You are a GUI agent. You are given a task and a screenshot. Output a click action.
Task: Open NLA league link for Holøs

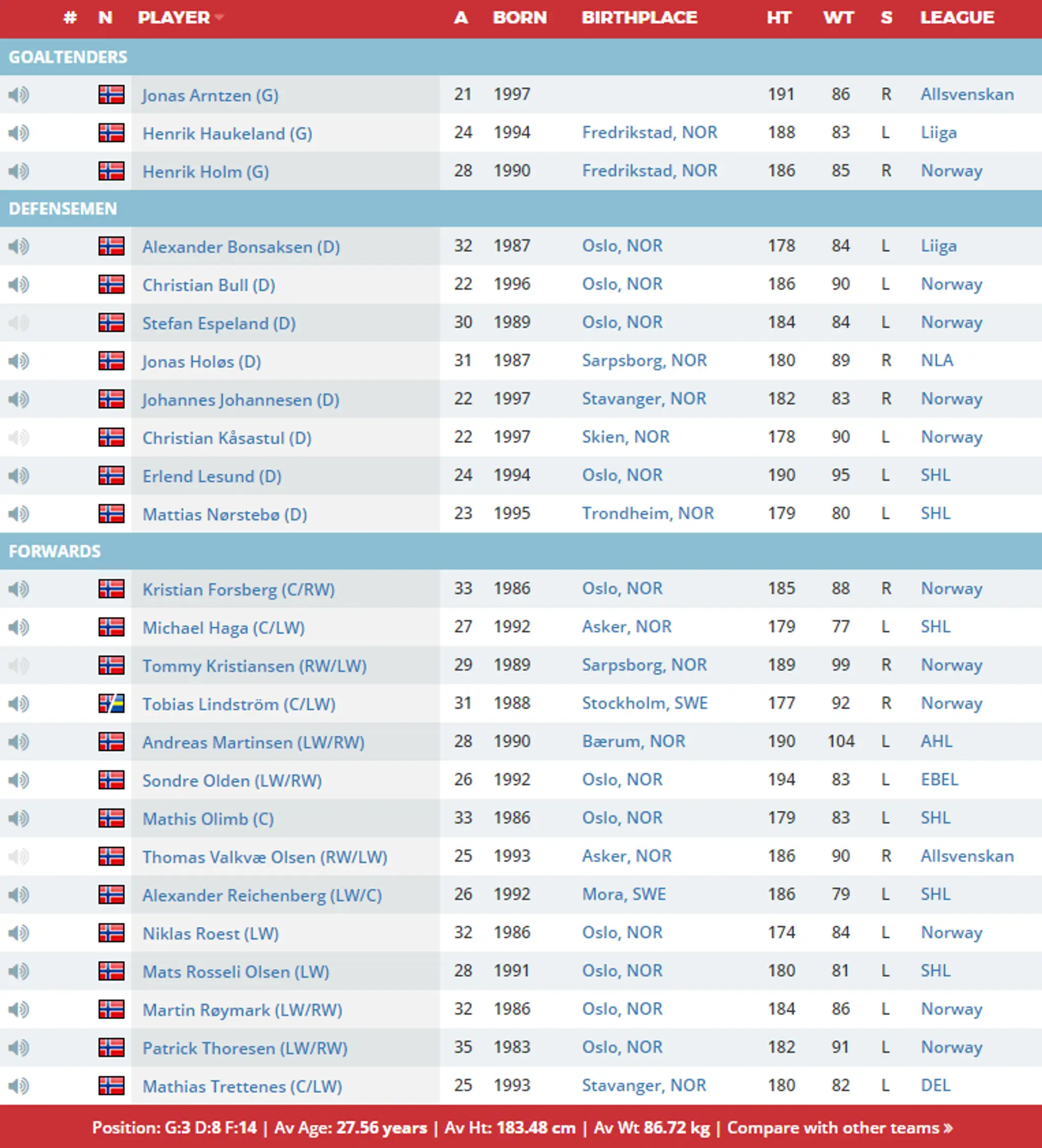(x=937, y=360)
